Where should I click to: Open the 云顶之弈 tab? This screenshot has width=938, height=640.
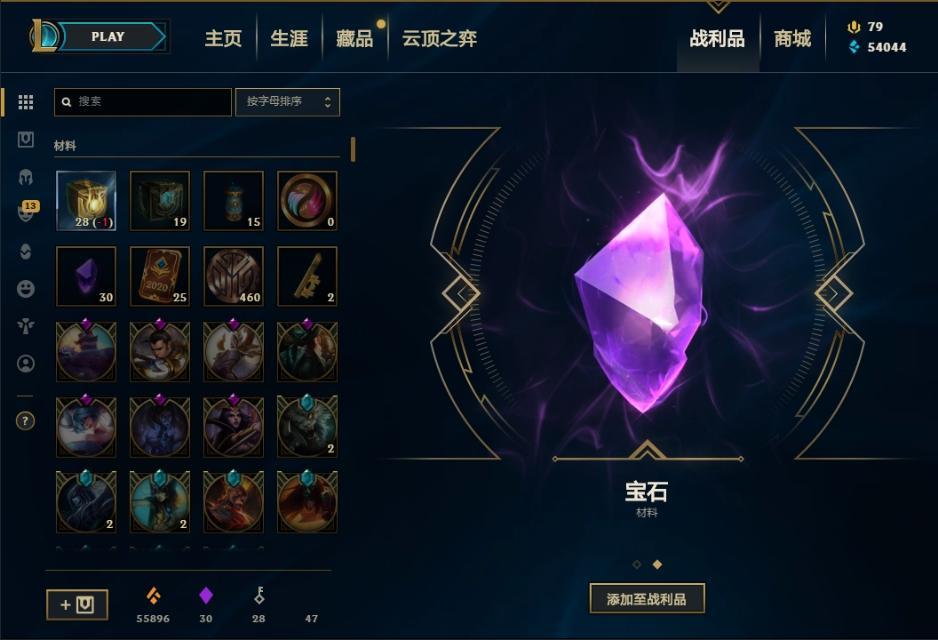click(x=440, y=39)
